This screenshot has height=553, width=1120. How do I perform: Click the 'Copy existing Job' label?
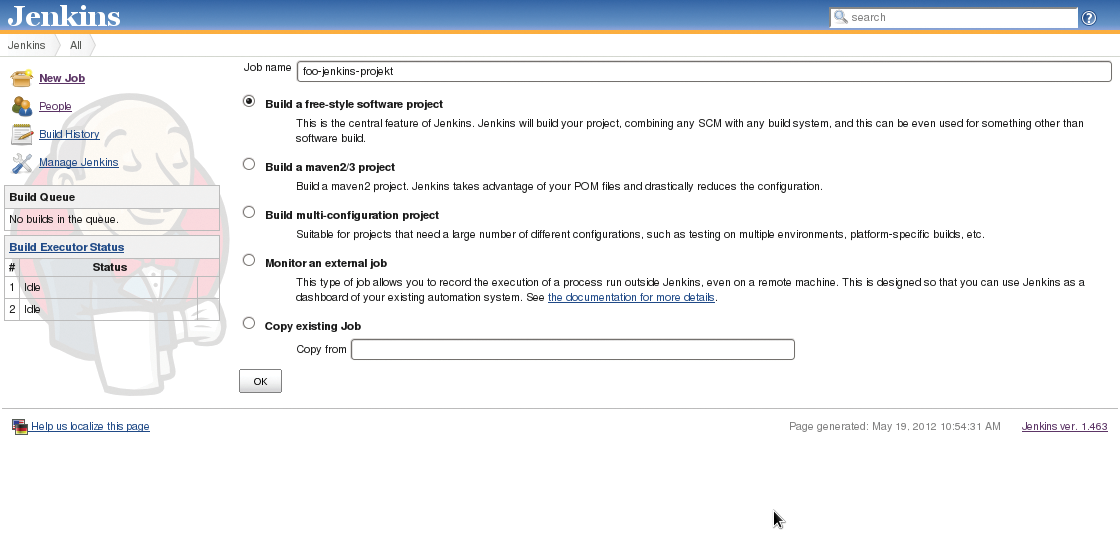click(313, 326)
